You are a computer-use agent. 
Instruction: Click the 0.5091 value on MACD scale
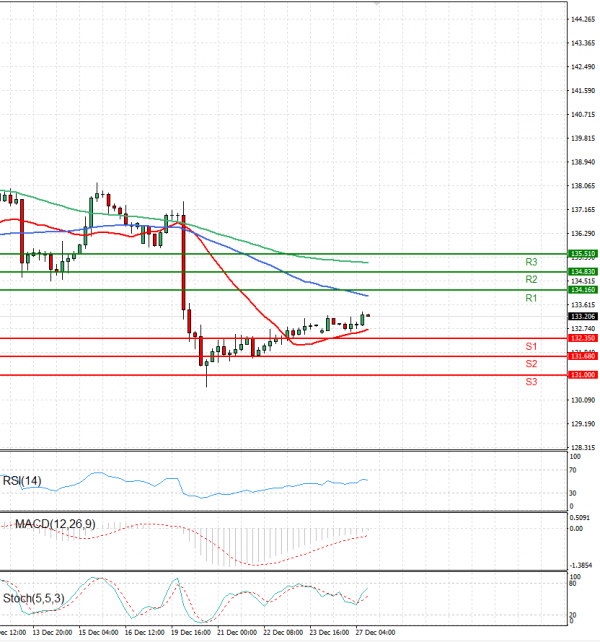pyautogui.click(x=580, y=518)
